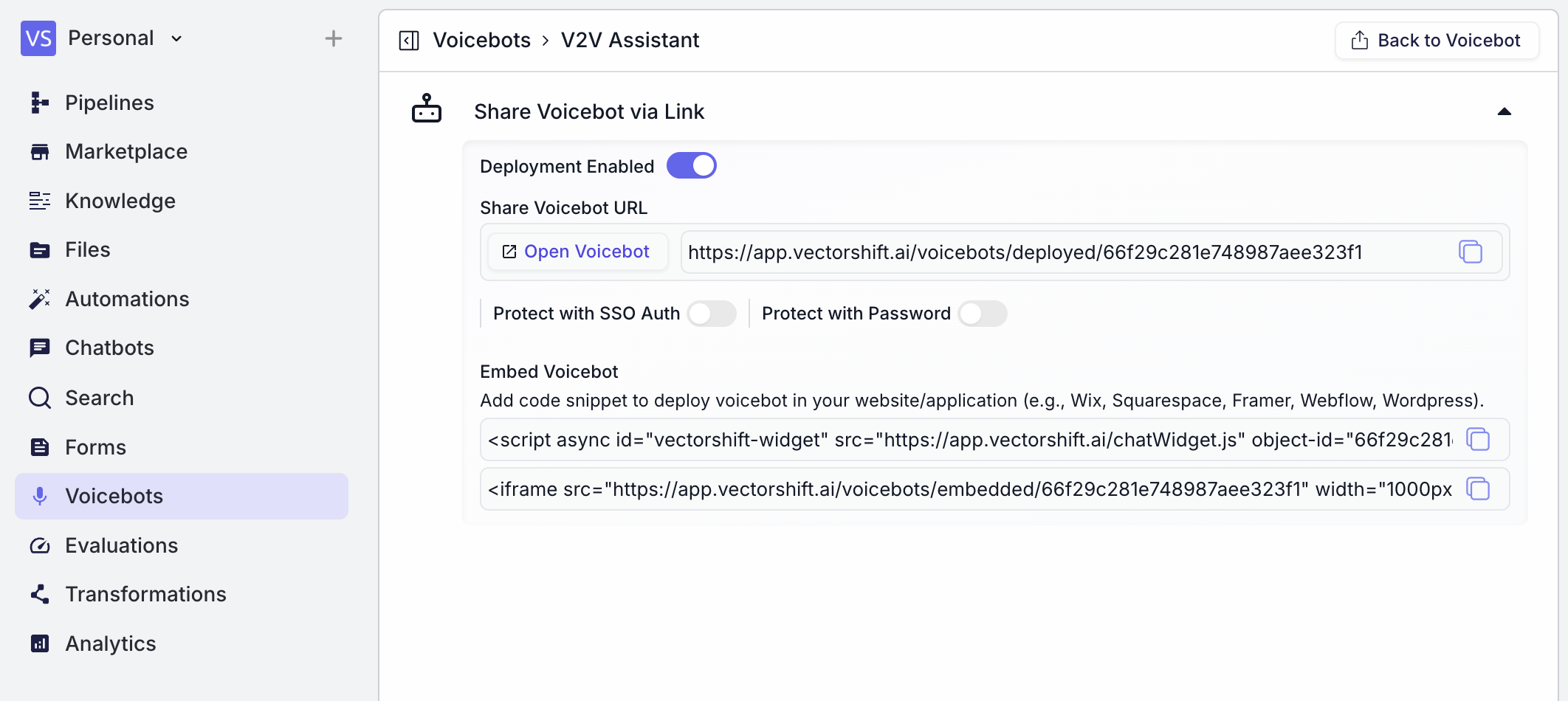Viewport: 1568px width, 701px height.
Task: Disable the Deployment Enabled toggle
Action: (x=692, y=165)
